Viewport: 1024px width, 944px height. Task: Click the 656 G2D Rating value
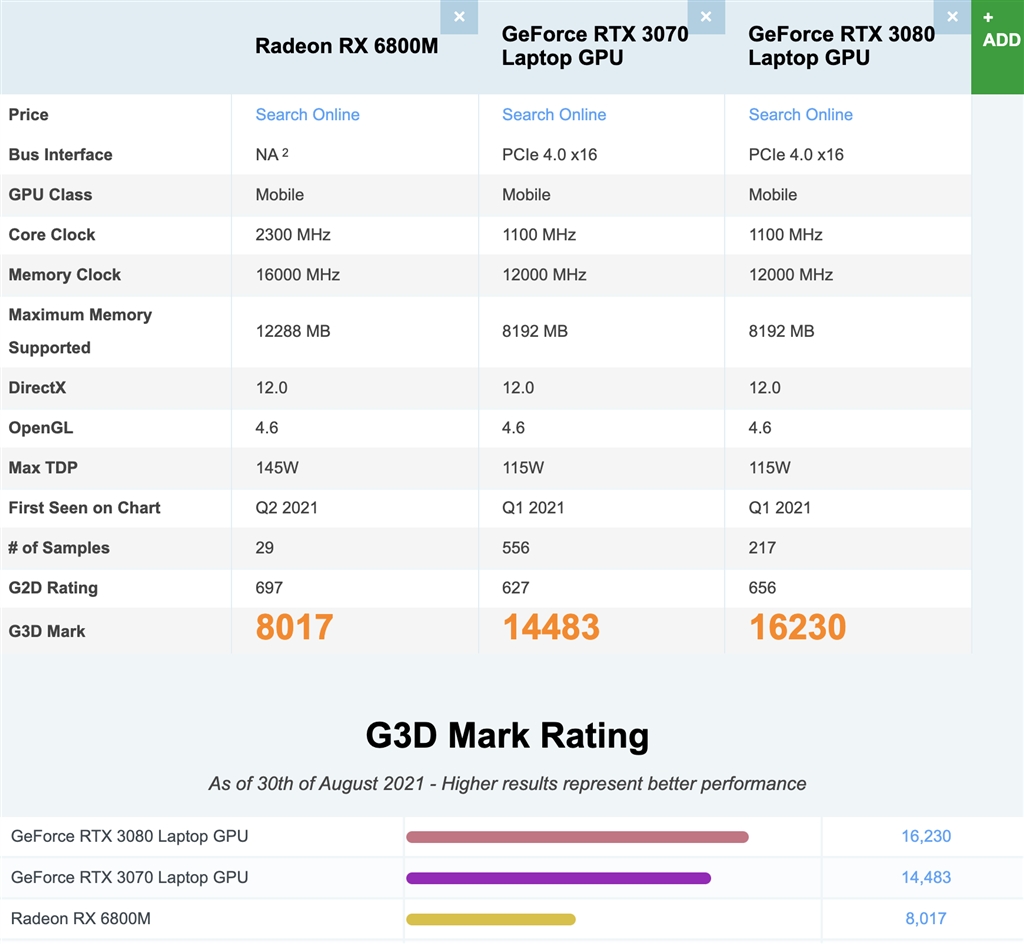762,588
